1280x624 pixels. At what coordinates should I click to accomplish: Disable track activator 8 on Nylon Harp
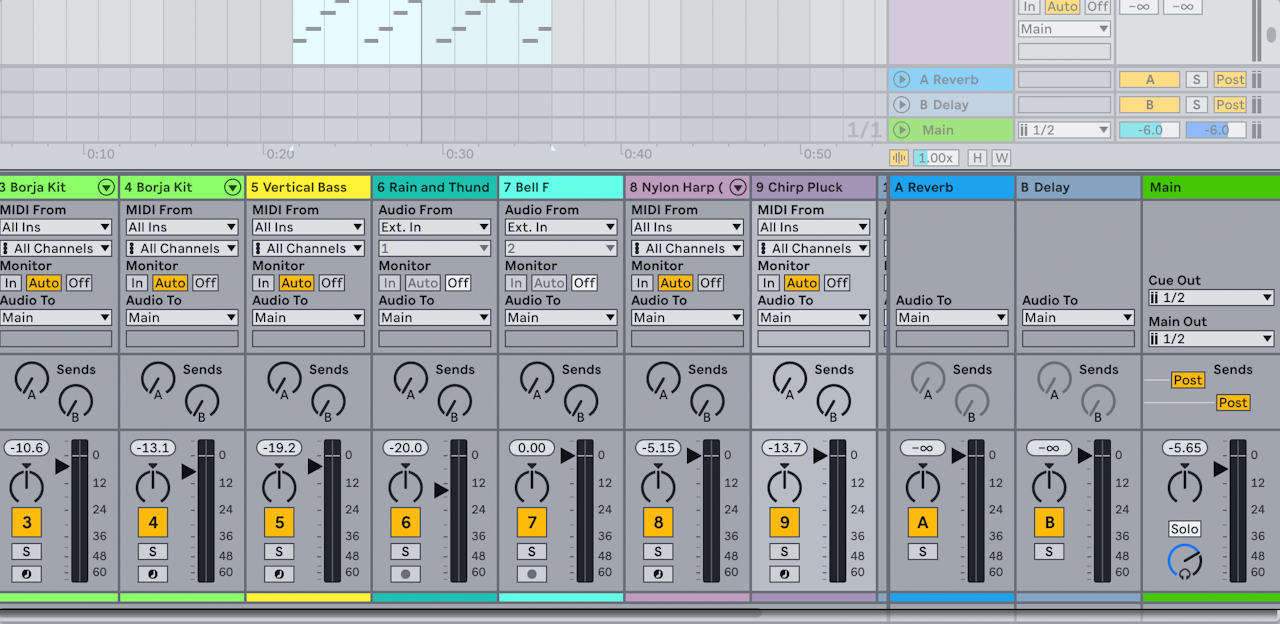657,522
